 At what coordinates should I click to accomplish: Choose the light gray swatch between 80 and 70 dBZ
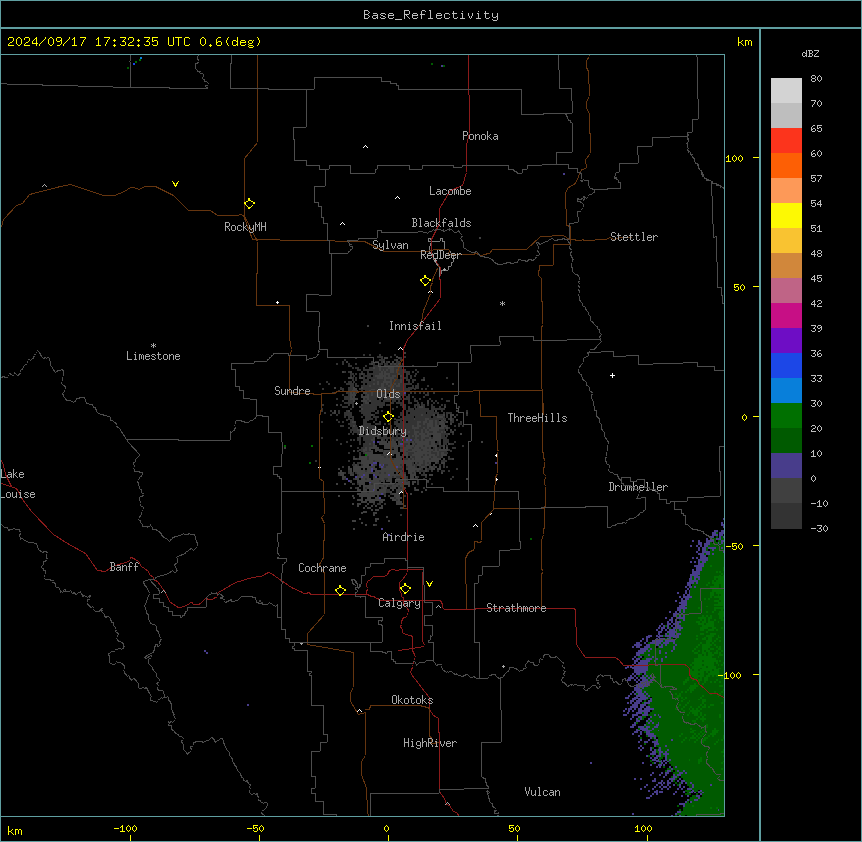click(786, 90)
